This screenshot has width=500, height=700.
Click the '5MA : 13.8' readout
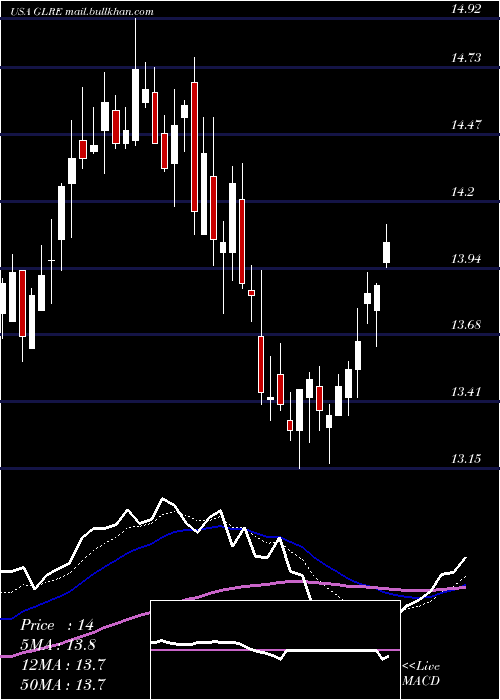(x=58, y=645)
